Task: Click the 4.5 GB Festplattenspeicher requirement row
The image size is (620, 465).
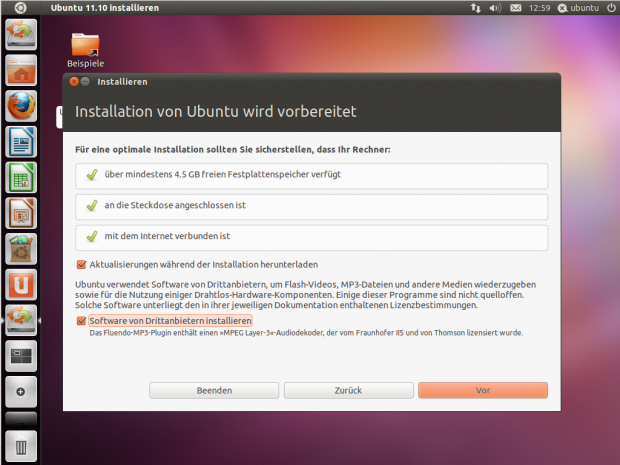Action: click(x=312, y=176)
